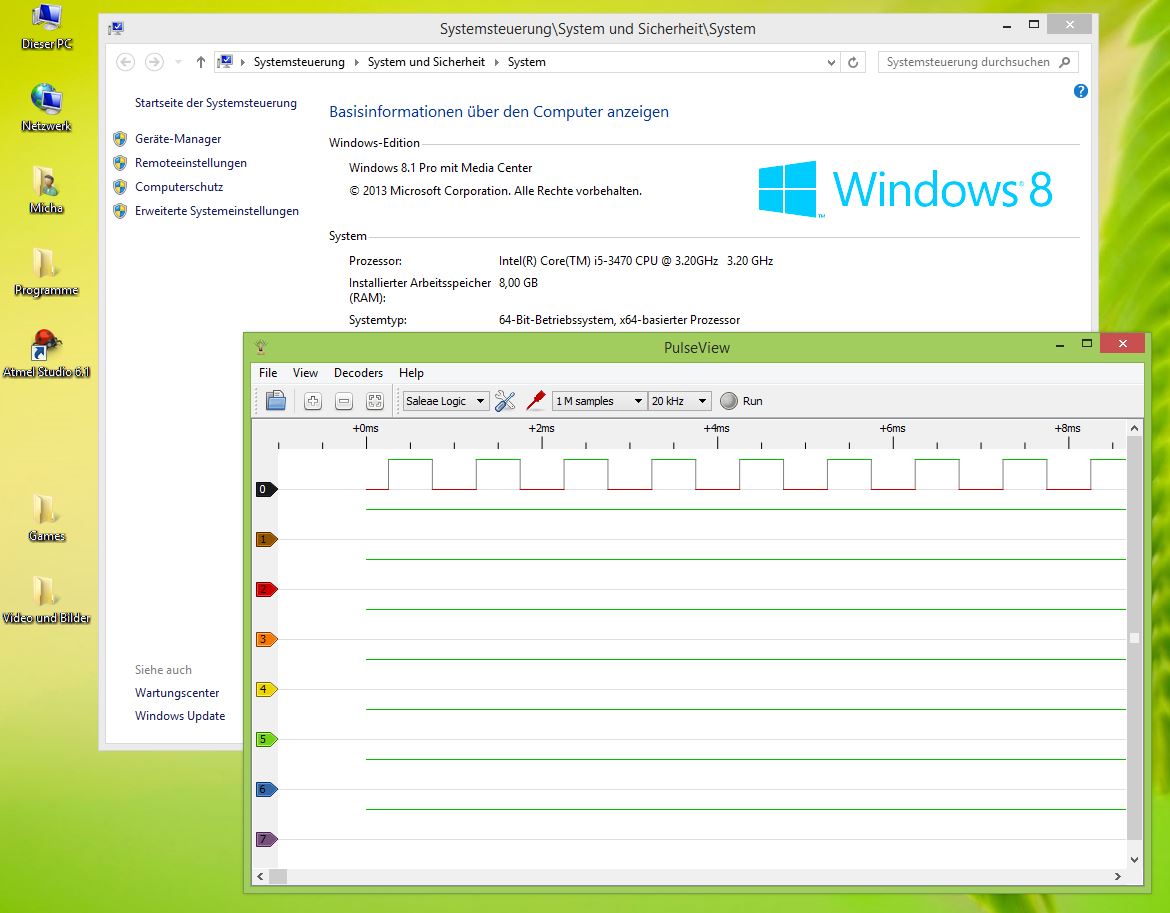Zoom to fit the PulseView waveform
The width and height of the screenshot is (1170, 913).
point(375,401)
